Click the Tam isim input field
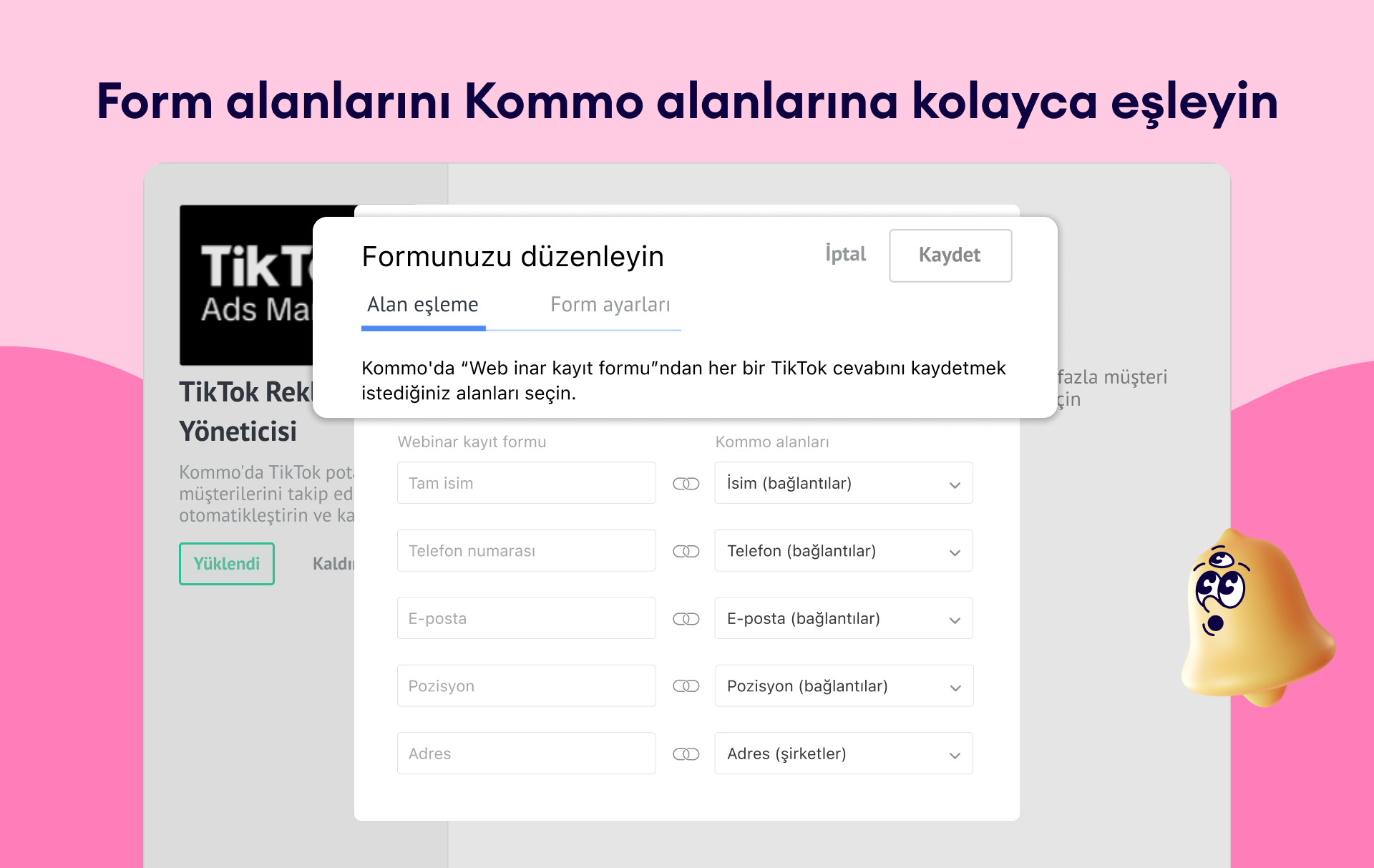The height and width of the screenshot is (868, 1374). (526, 484)
